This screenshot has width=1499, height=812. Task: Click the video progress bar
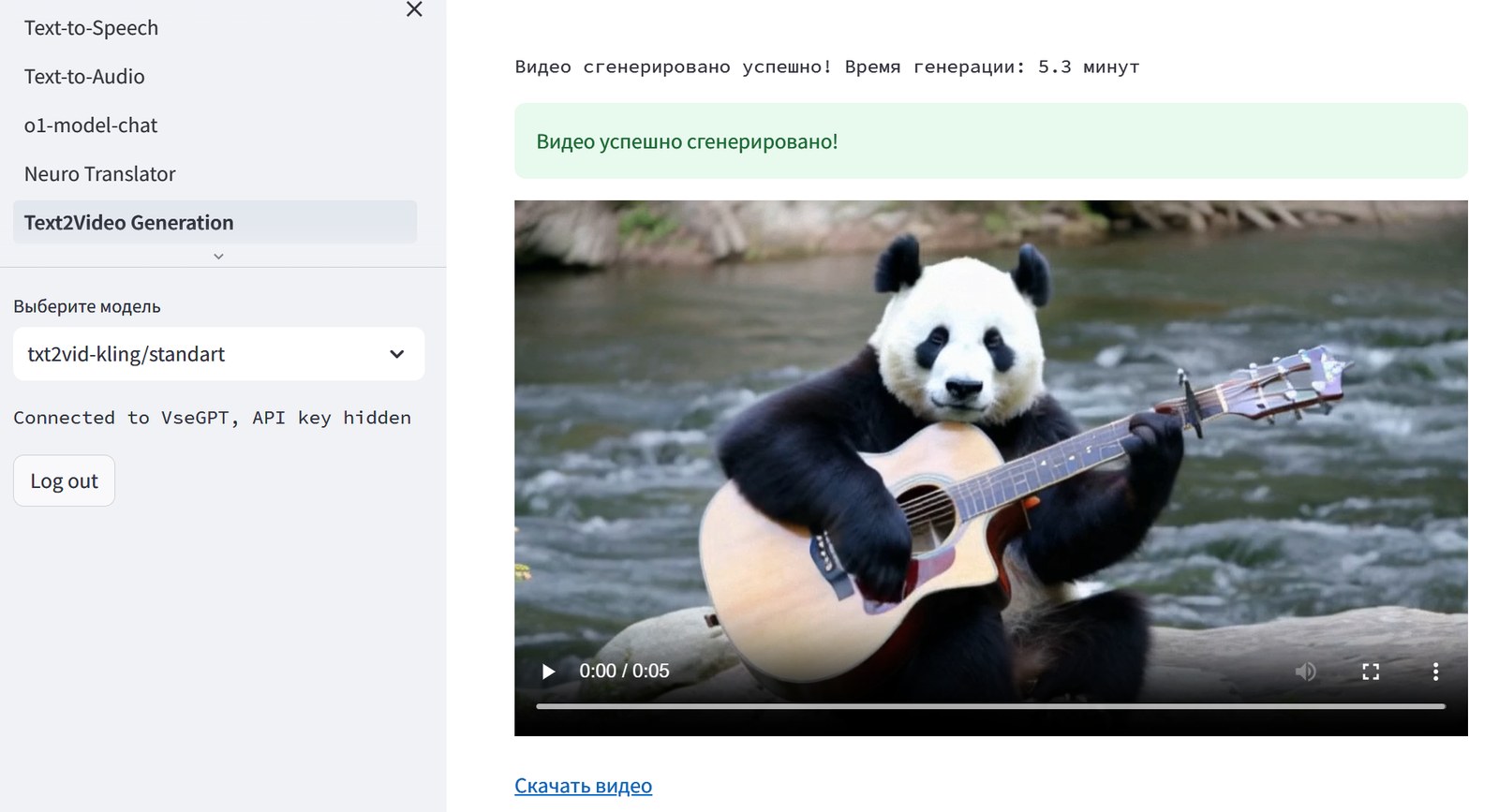pyautogui.click(x=990, y=706)
